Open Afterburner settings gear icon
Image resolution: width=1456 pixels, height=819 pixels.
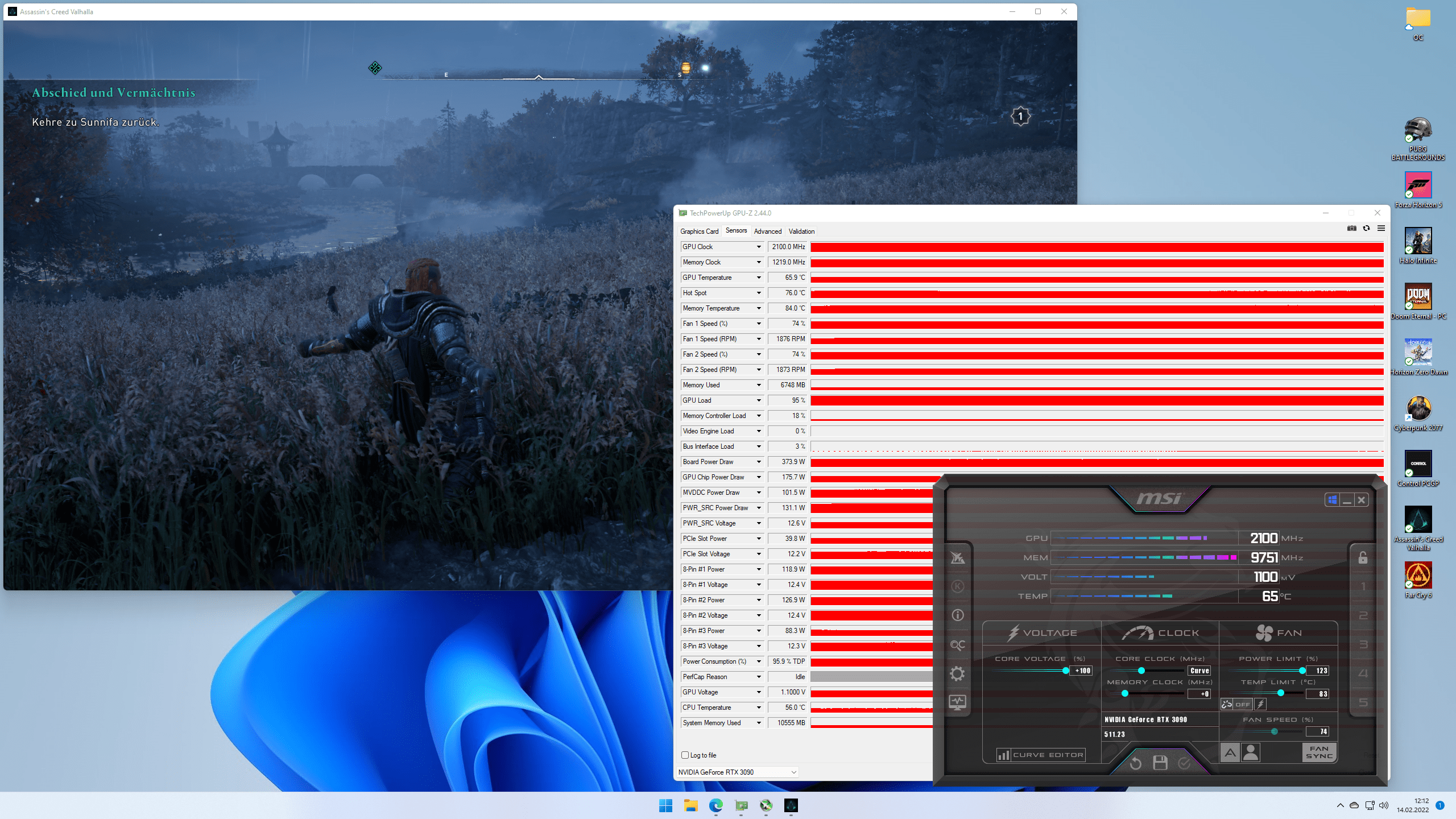pos(957,674)
